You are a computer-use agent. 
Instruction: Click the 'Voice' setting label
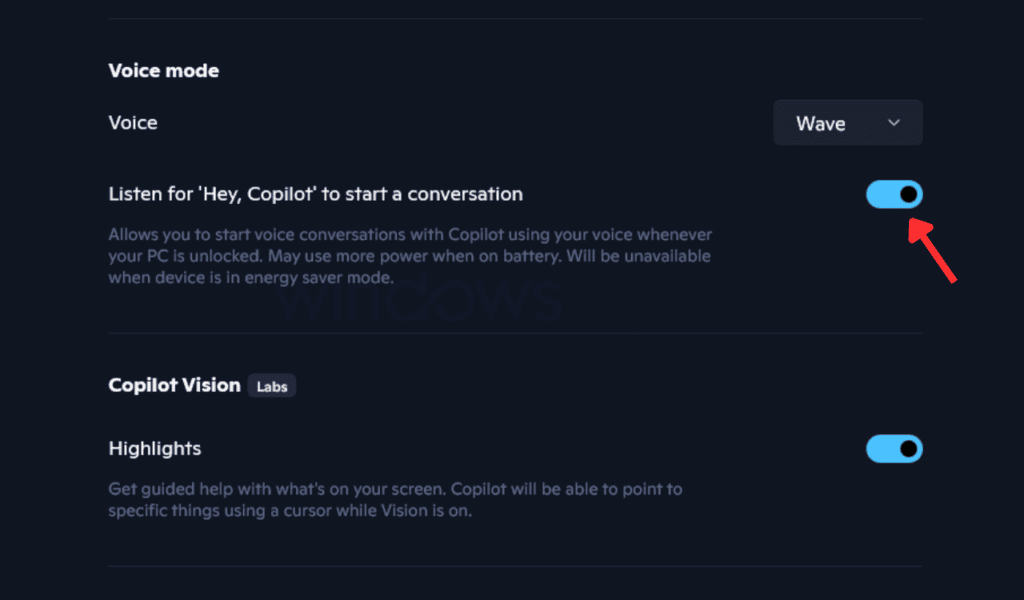pos(133,123)
